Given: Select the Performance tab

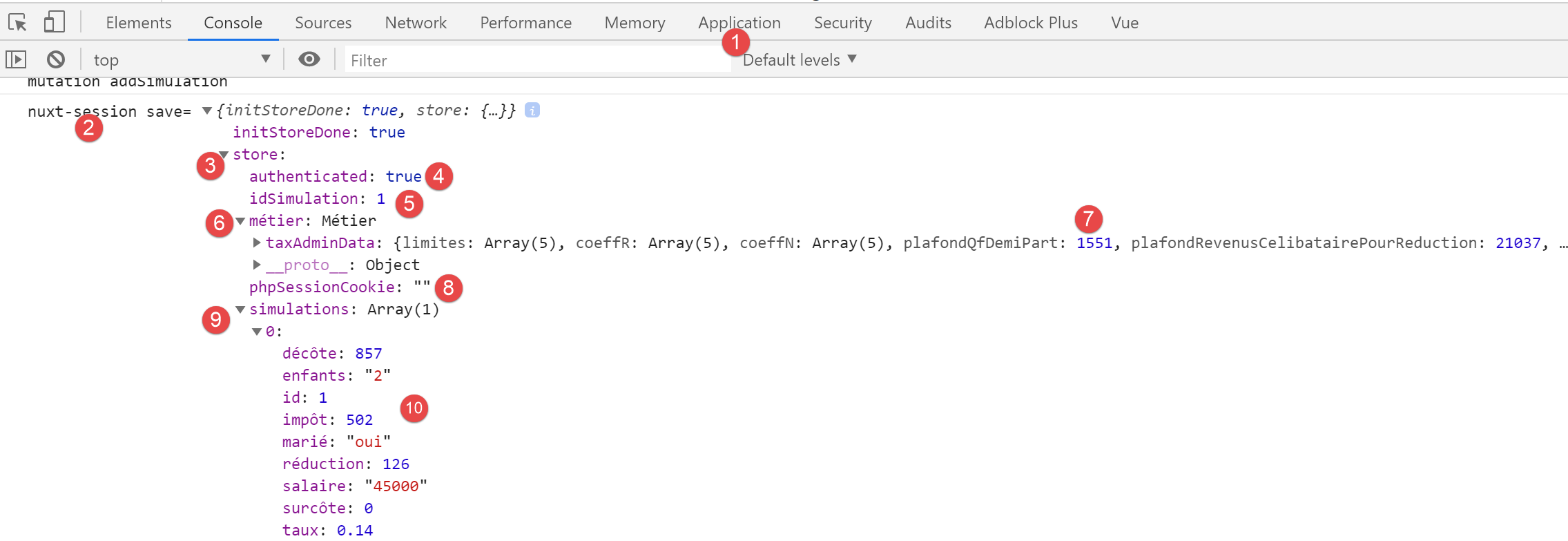Looking at the screenshot, I should (525, 23).
